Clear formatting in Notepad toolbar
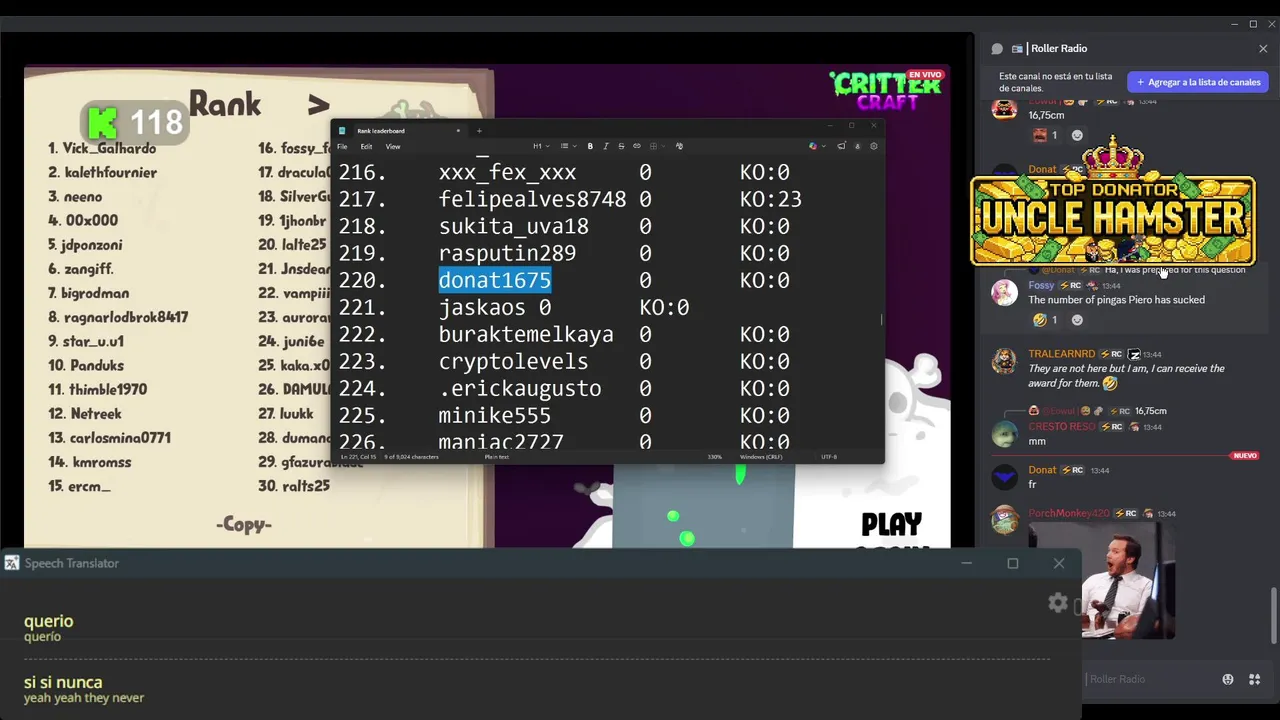 point(679,146)
